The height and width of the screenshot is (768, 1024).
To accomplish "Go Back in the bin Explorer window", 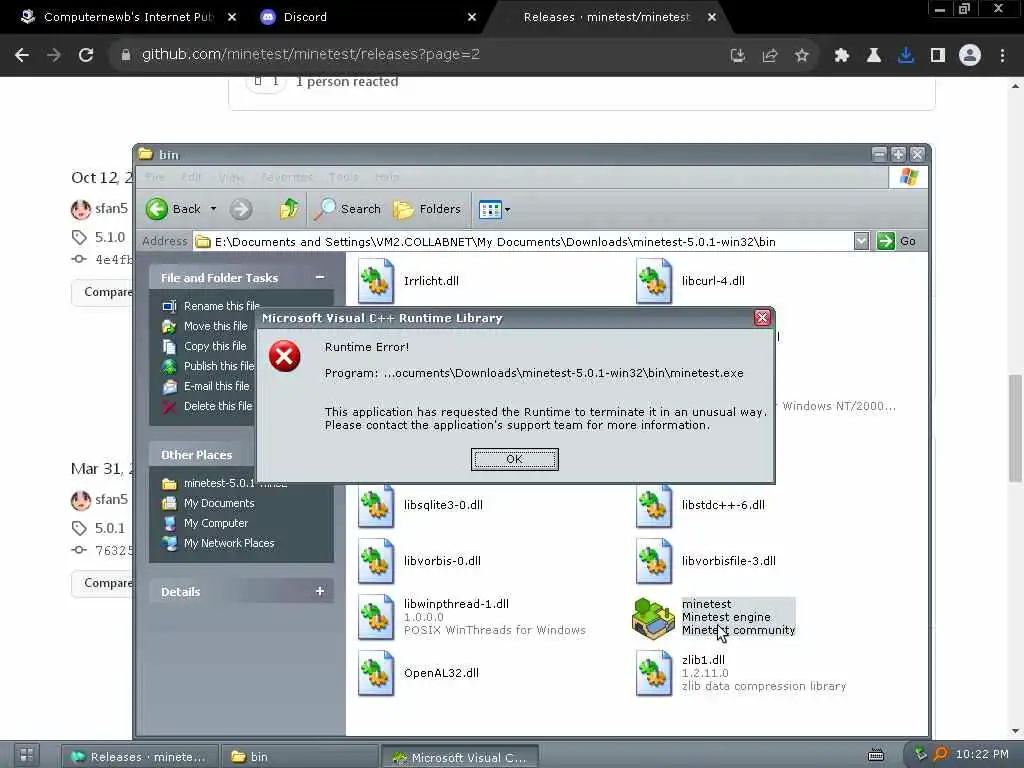I will (172, 209).
